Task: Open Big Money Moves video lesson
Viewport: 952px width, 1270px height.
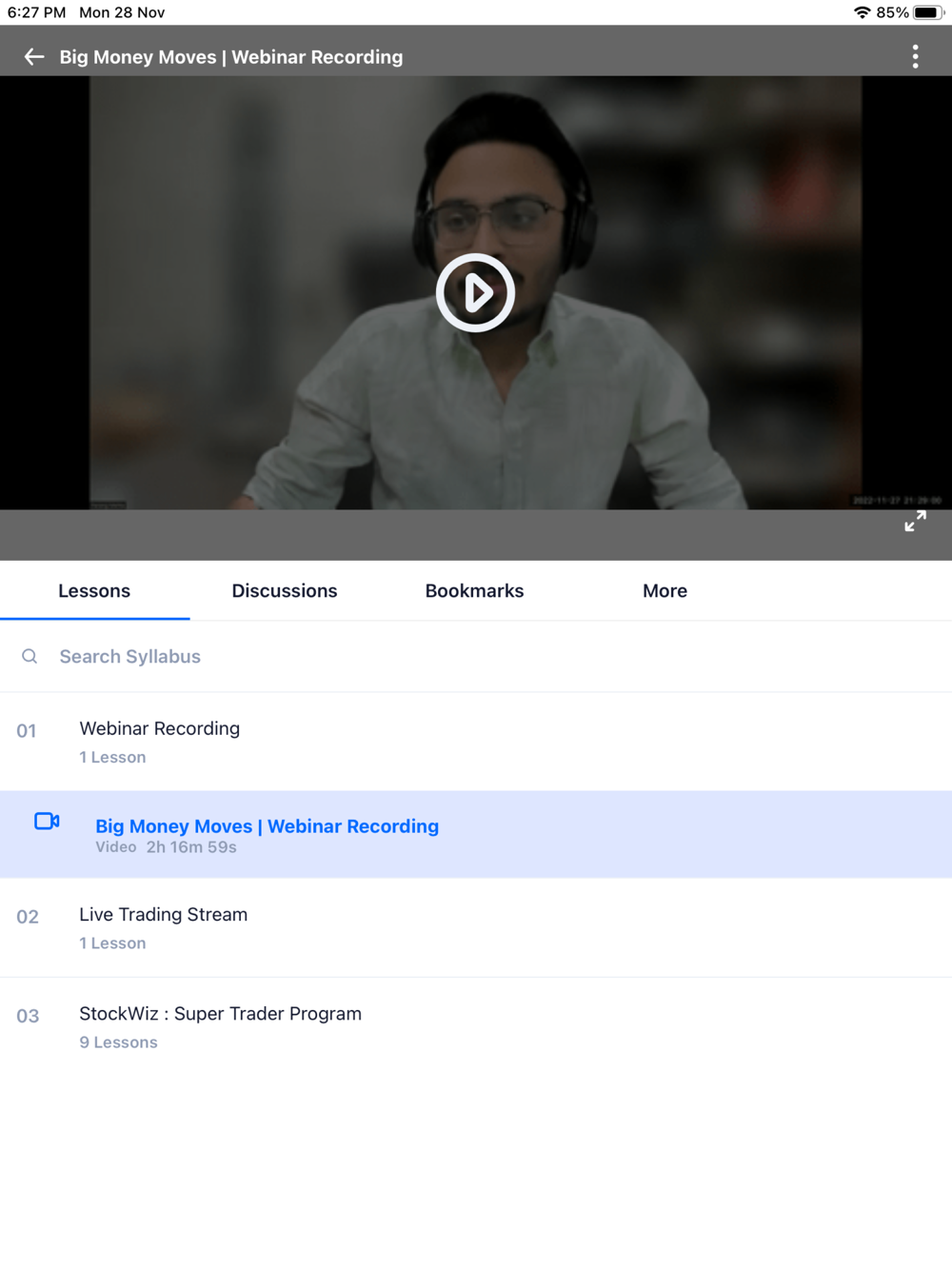Action: (x=476, y=834)
